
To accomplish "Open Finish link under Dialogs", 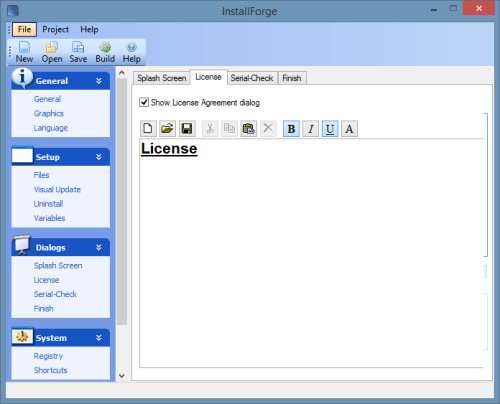I will (x=43, y=308).
